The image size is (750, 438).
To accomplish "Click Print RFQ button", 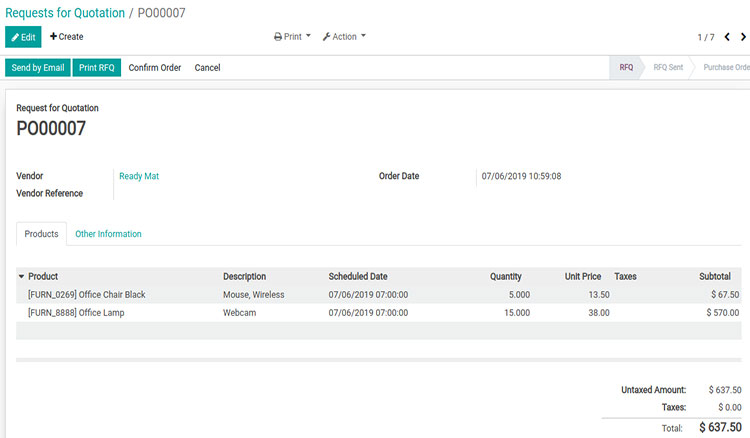I will [97, 68].
